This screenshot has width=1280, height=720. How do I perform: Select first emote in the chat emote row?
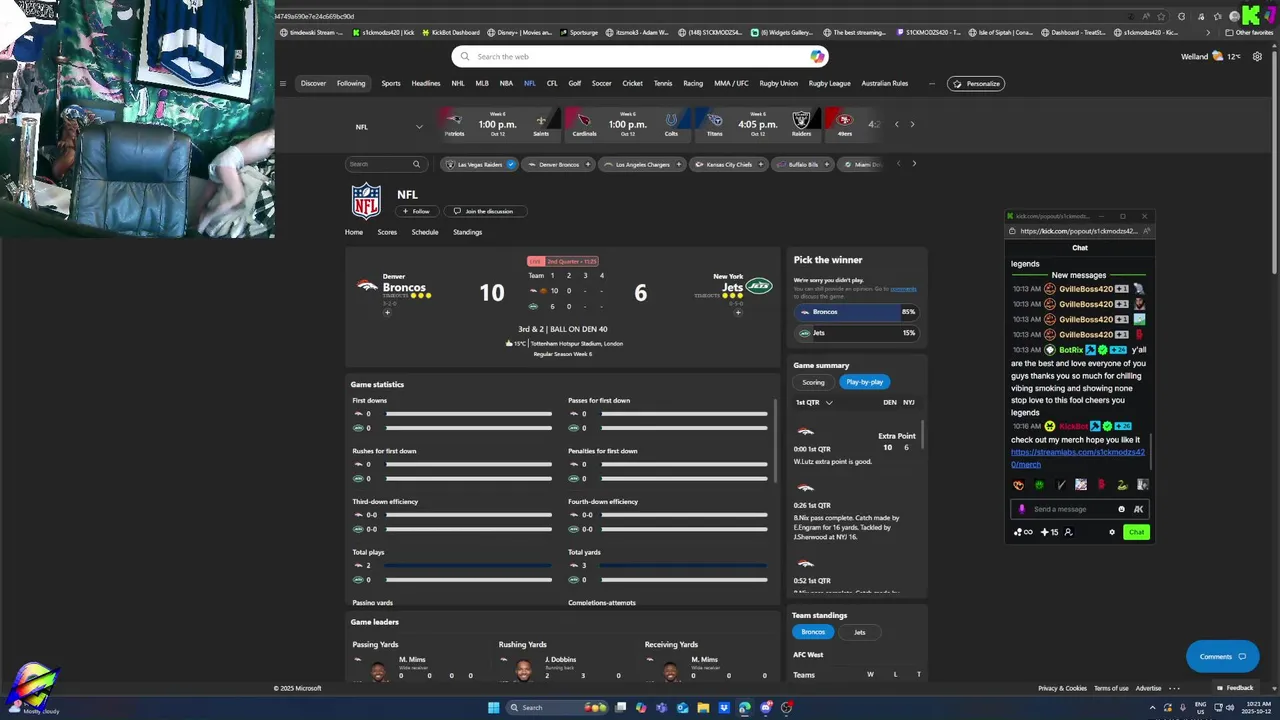1018,485
